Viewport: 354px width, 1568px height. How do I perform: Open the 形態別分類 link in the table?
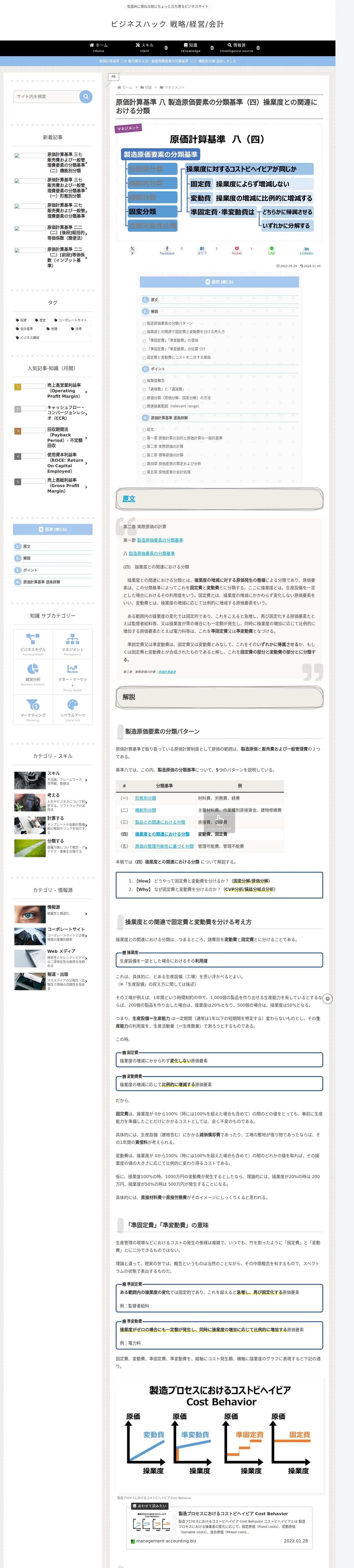[x=145, y=798]
